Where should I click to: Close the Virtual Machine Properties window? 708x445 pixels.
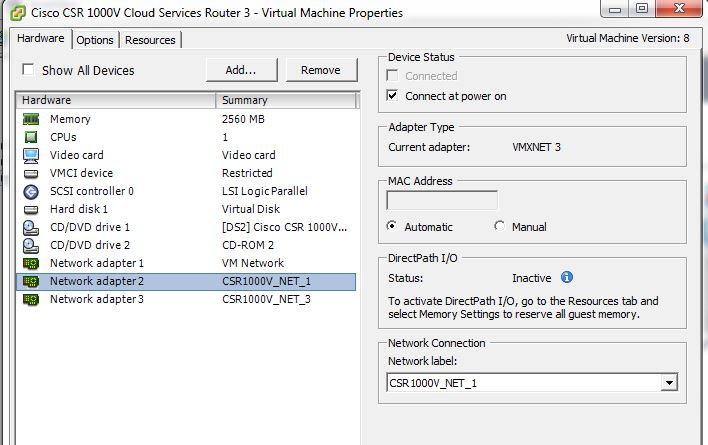tap(680, 8)
